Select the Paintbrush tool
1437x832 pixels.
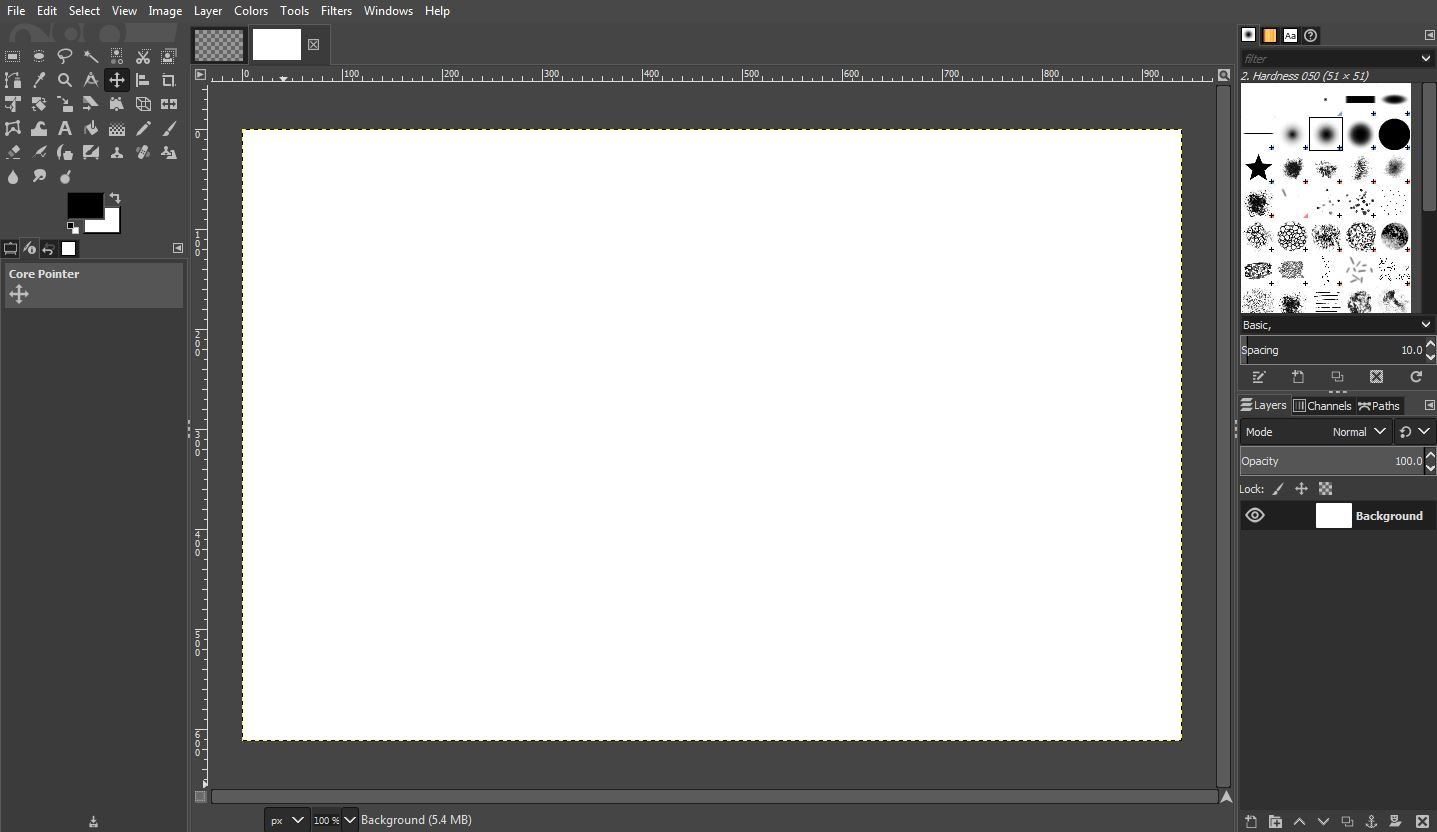(169, 128)
